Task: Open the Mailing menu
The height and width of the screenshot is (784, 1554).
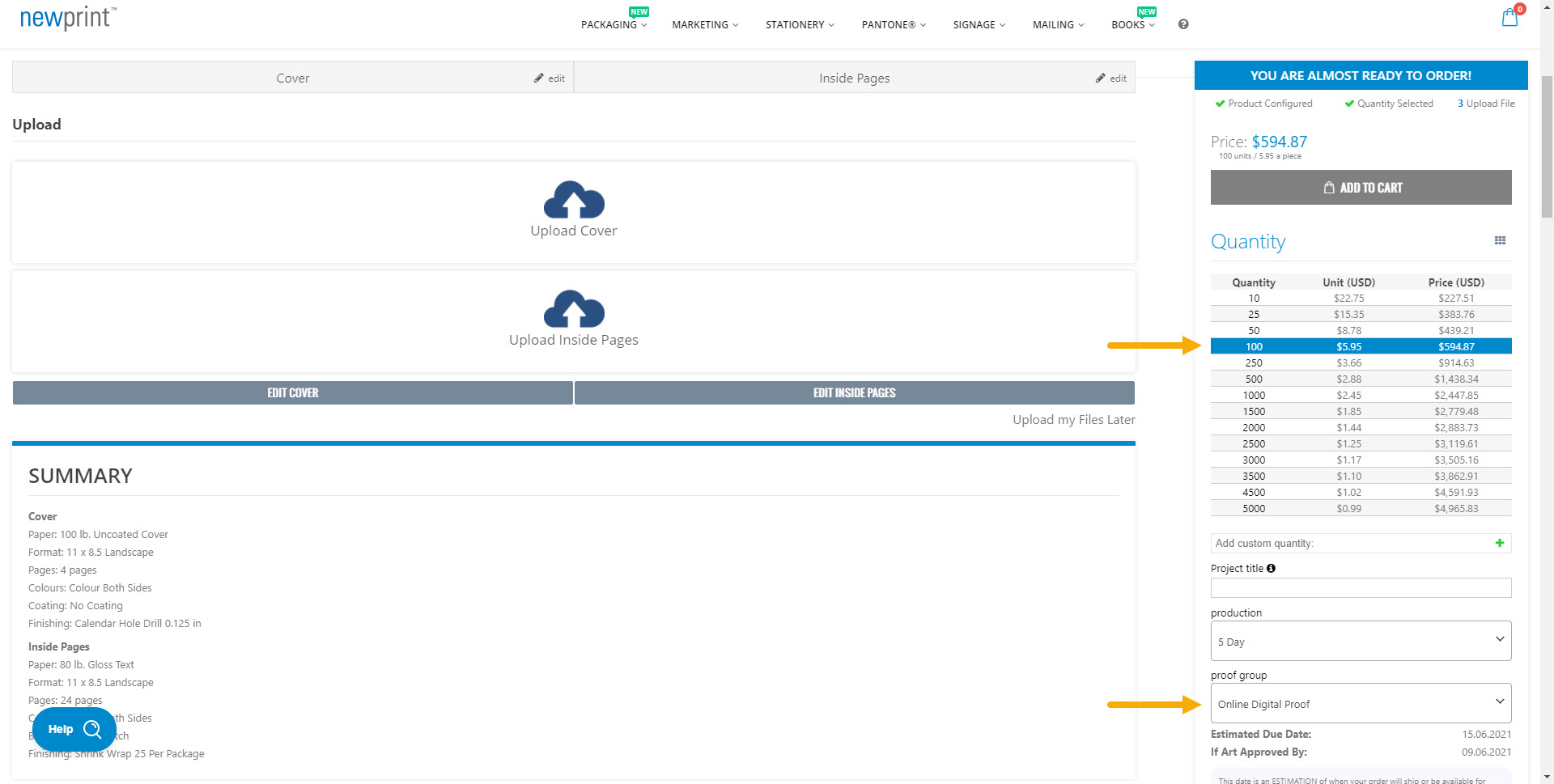Action: click(1058, 25)
